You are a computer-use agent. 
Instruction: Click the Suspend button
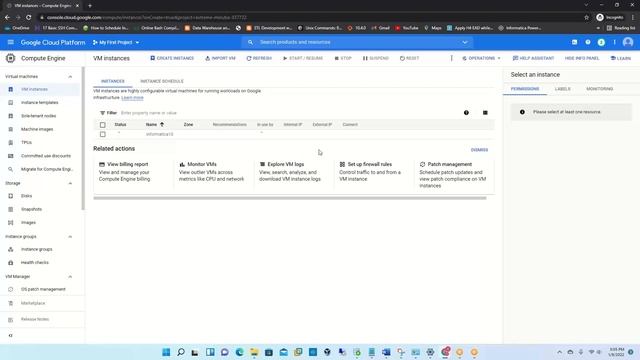376,58
